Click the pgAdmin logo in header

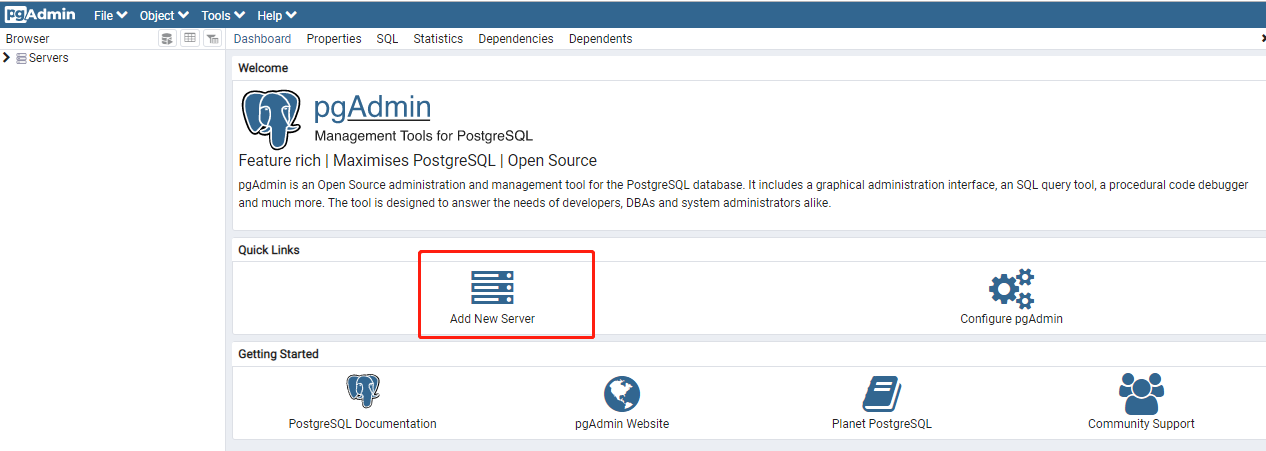click(x=40, y=15)
